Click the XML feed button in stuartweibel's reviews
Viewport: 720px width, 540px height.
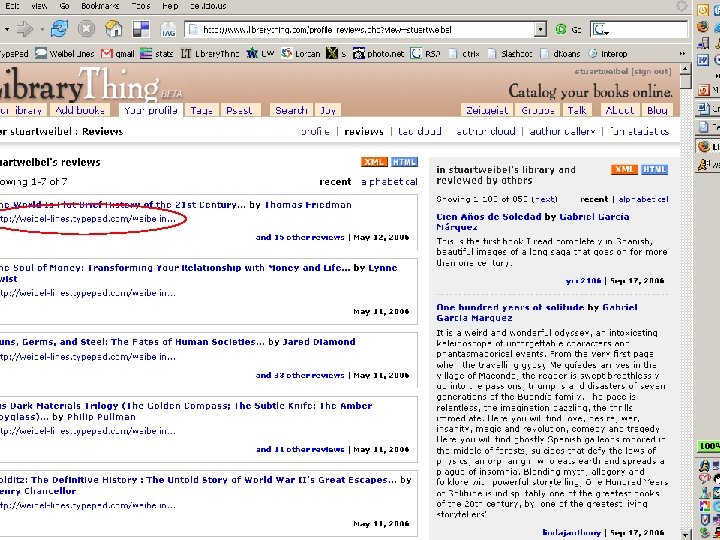pos(374,162)
